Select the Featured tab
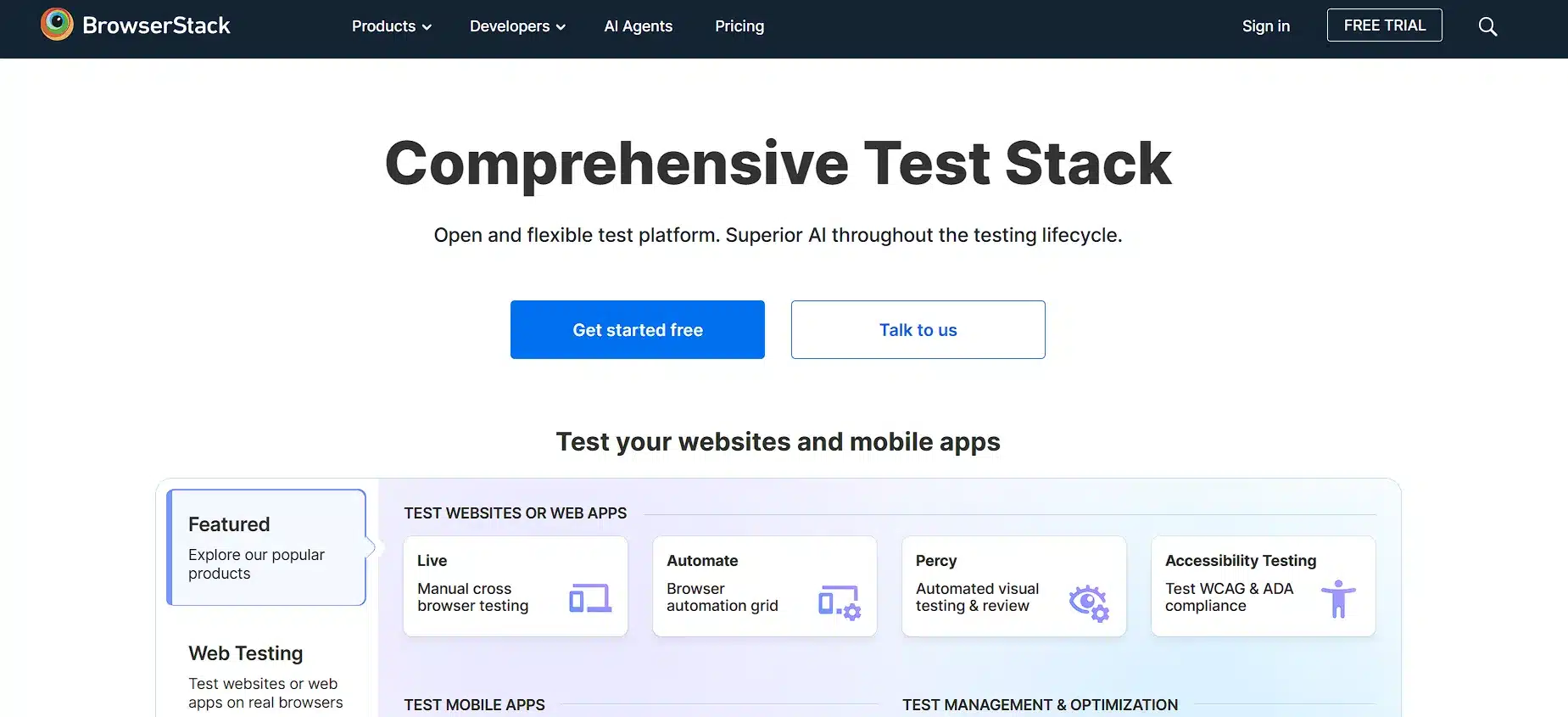Image resolution: width=1568 pixels, height=717 pixels. click(266, 547)
